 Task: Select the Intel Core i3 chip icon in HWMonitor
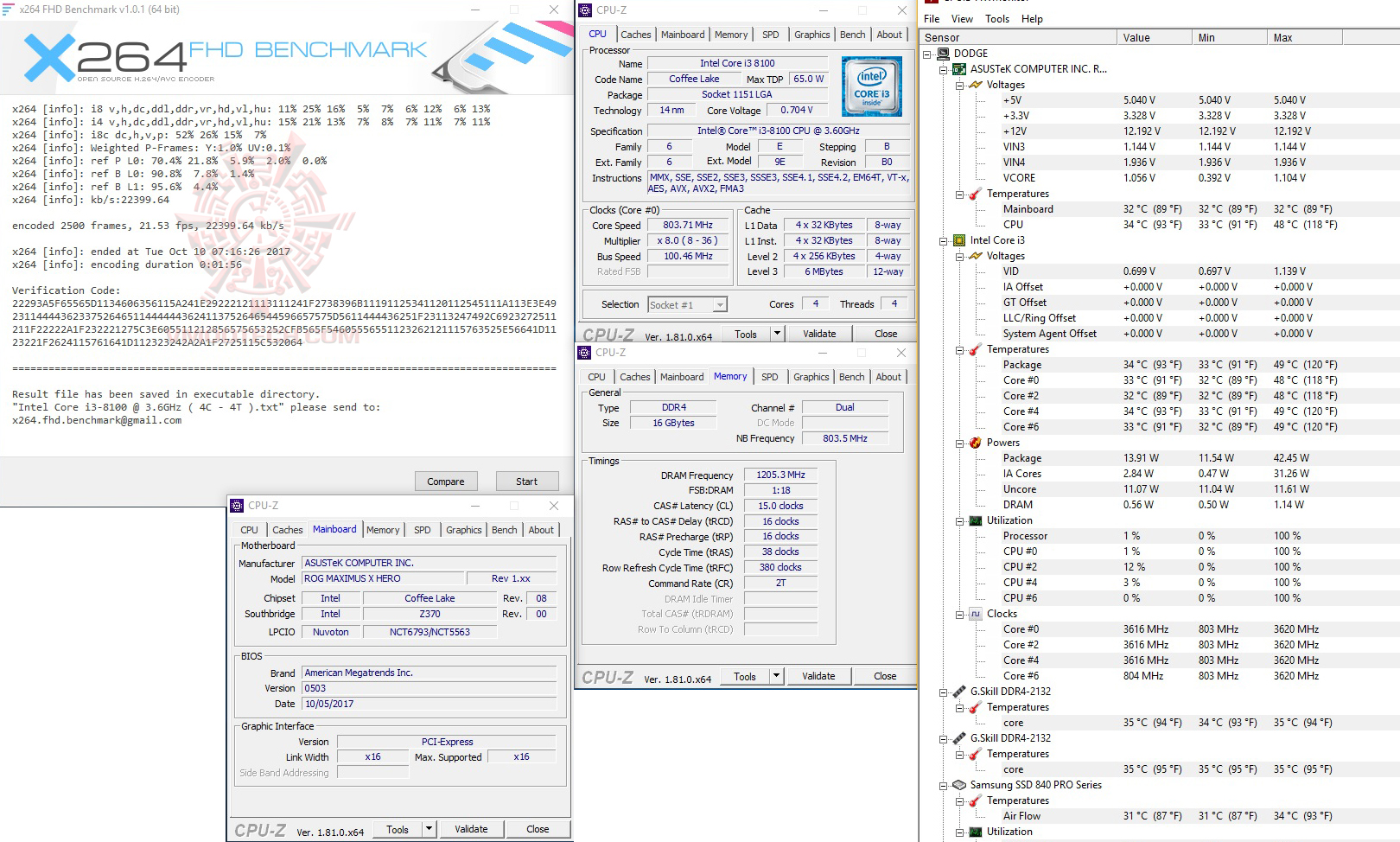coord(959,240)
